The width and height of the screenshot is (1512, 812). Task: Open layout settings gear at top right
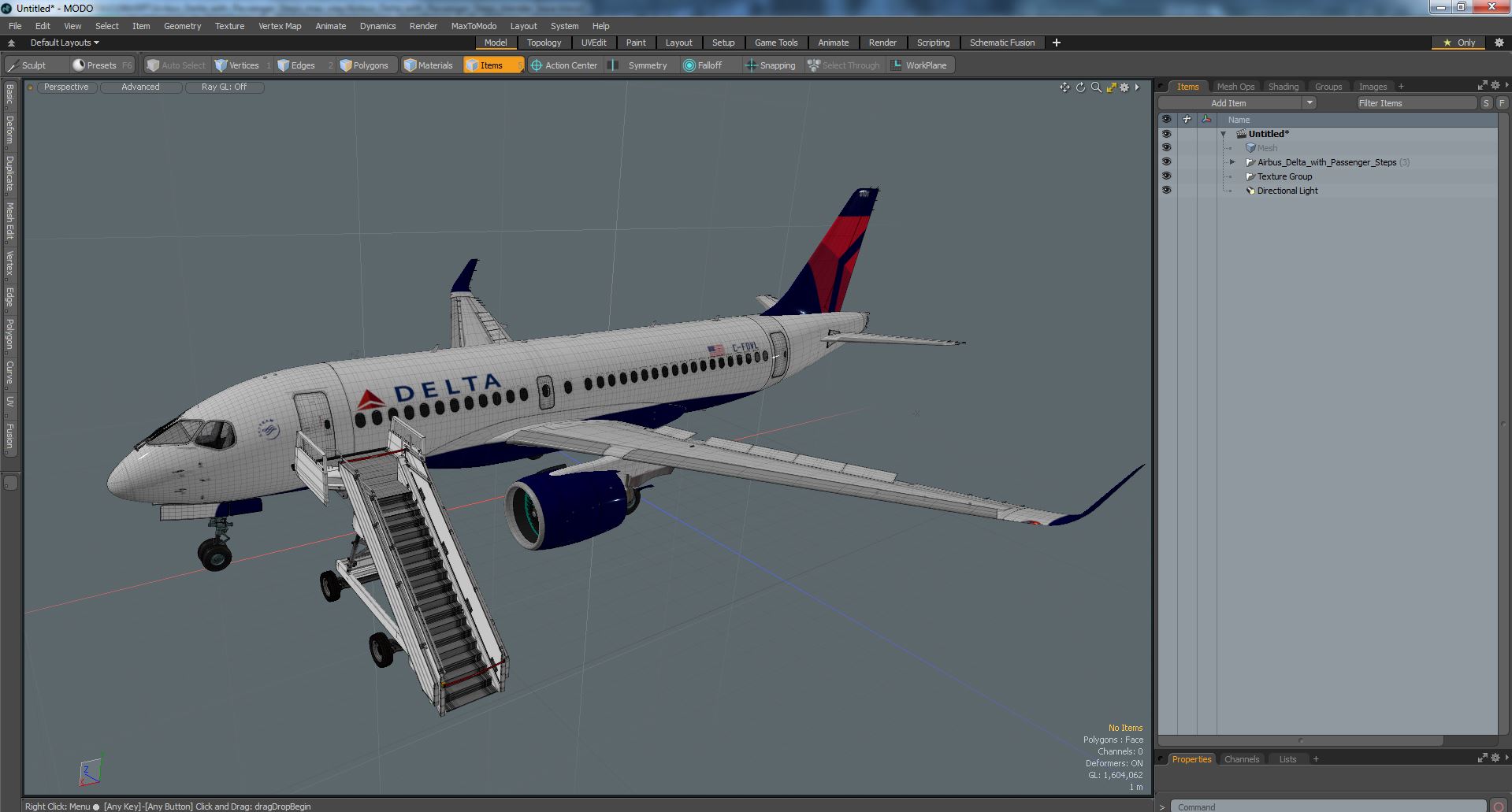[1499, 43]
